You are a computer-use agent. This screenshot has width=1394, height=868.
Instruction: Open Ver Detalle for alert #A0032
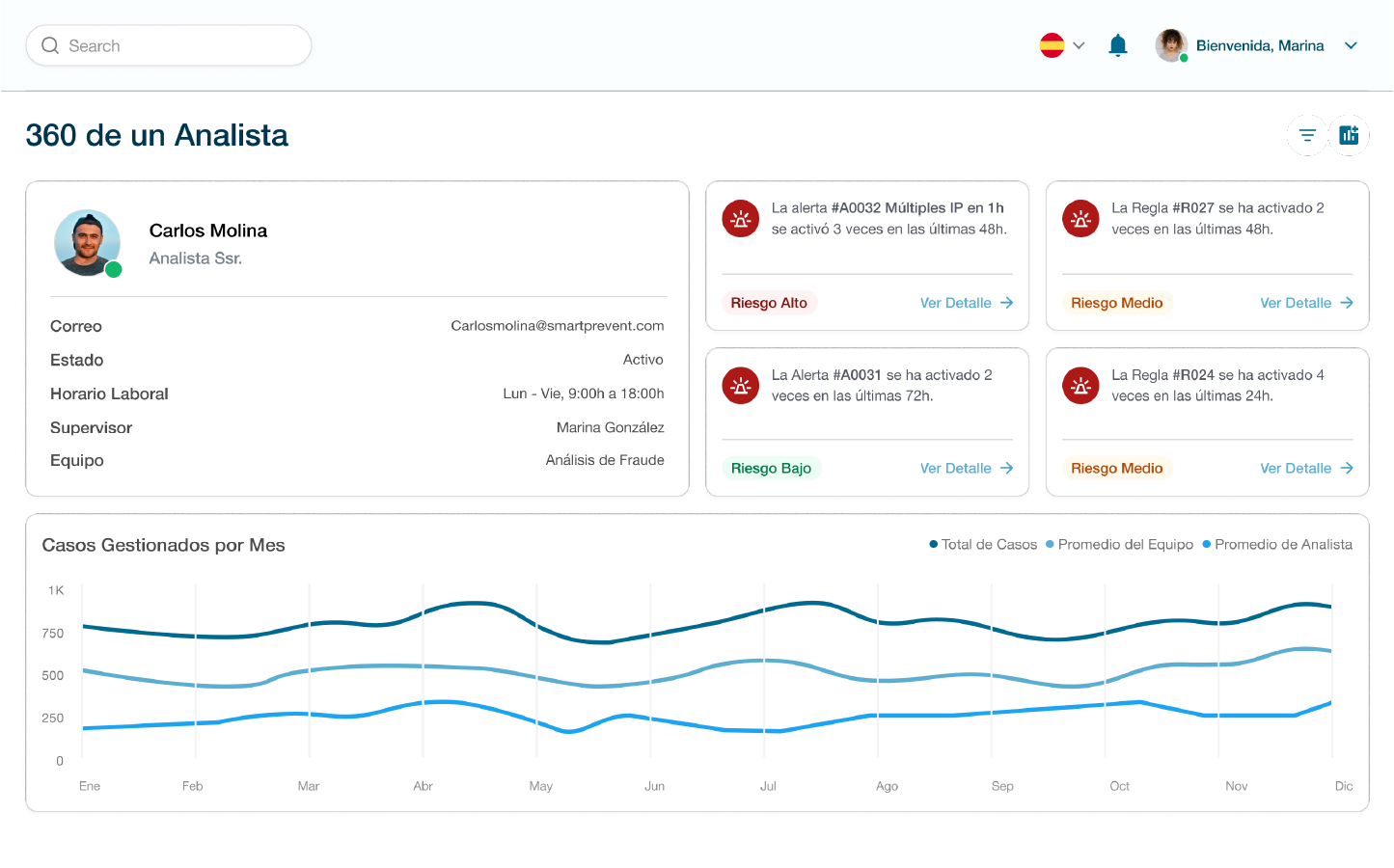[x=956, y=303]
